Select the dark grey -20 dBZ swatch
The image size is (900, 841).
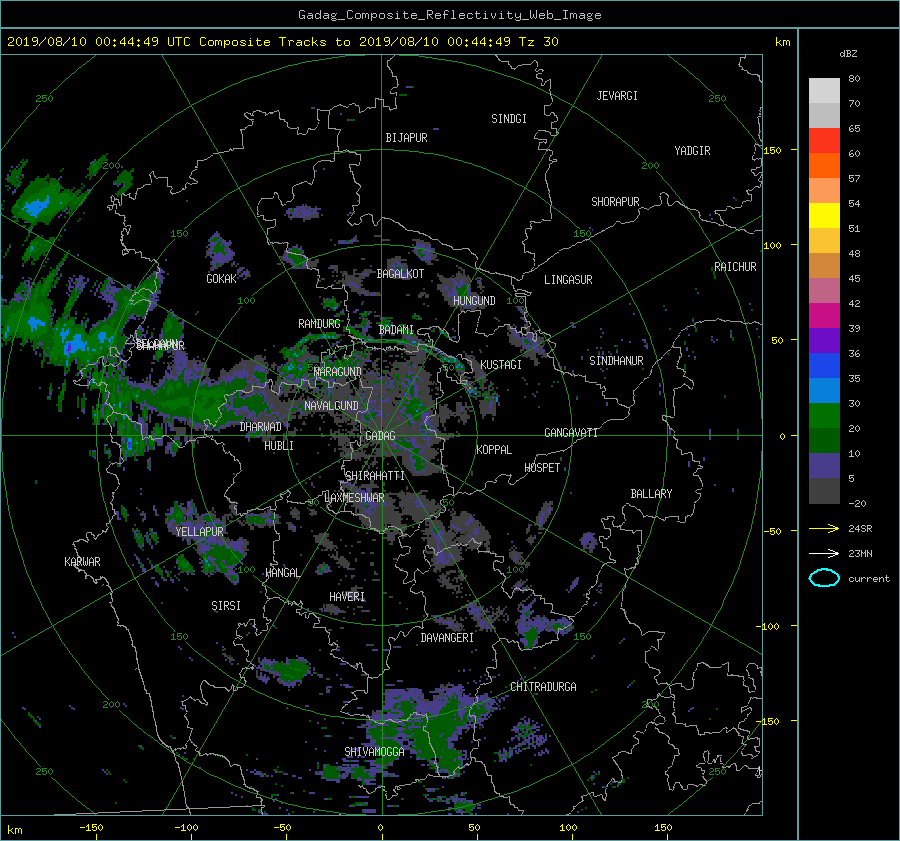click(x=824, y=490)
